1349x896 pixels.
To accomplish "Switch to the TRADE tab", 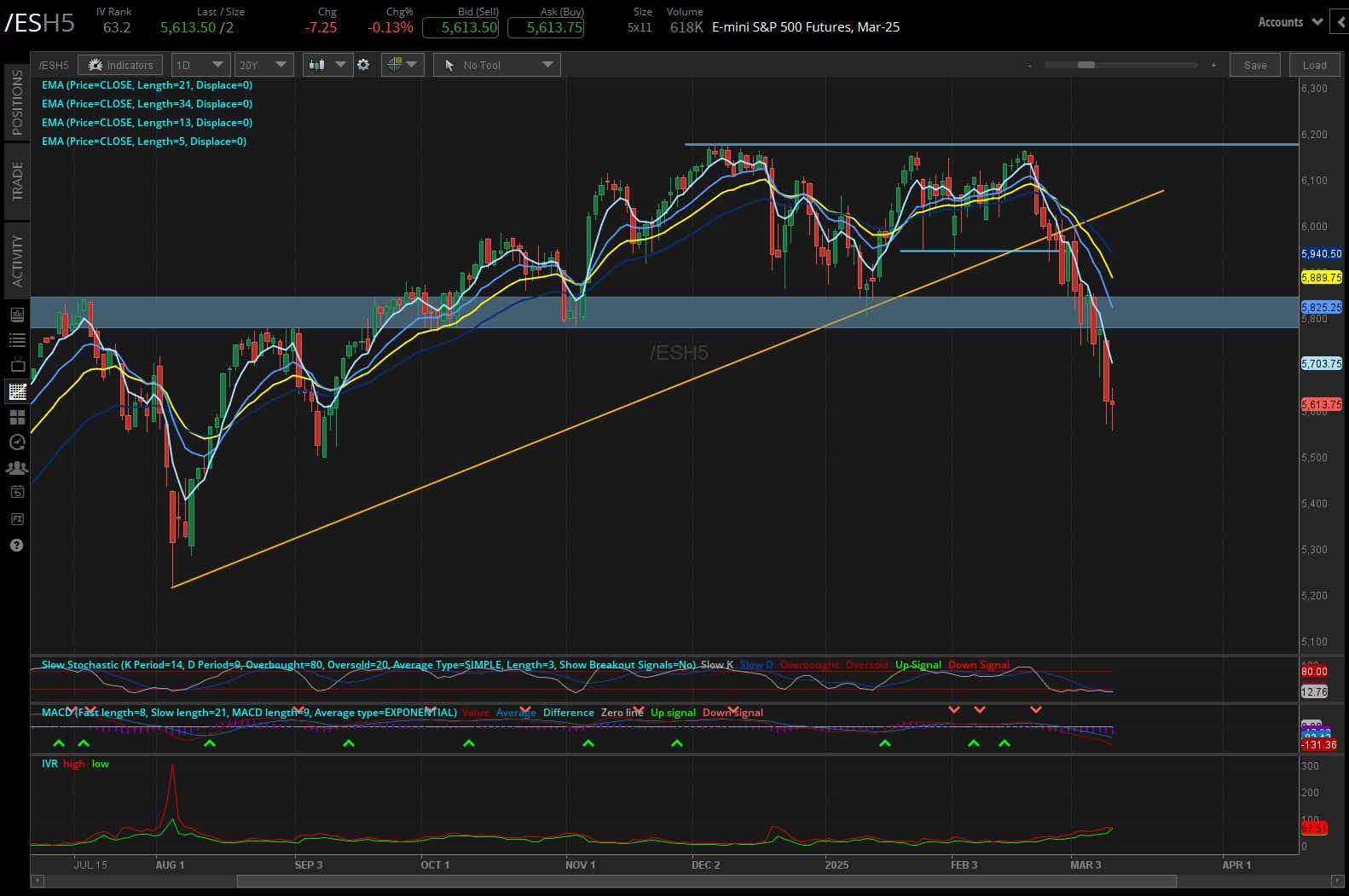I will pyautogui.click(x=17, y=182).
